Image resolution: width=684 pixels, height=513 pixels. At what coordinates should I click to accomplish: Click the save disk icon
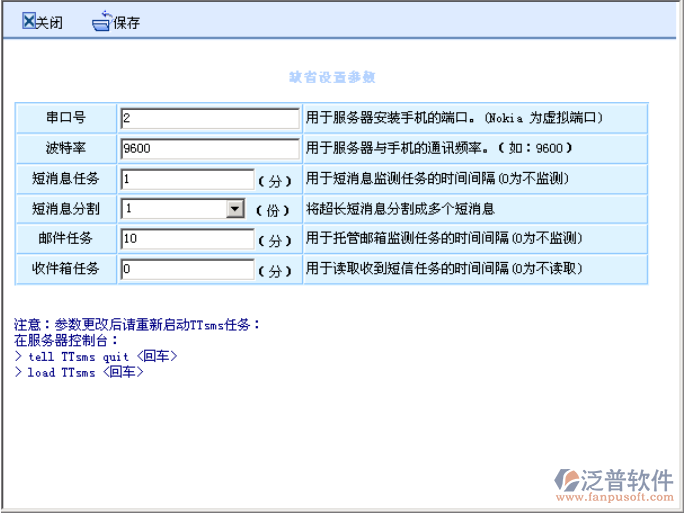(x=101, y=22)
